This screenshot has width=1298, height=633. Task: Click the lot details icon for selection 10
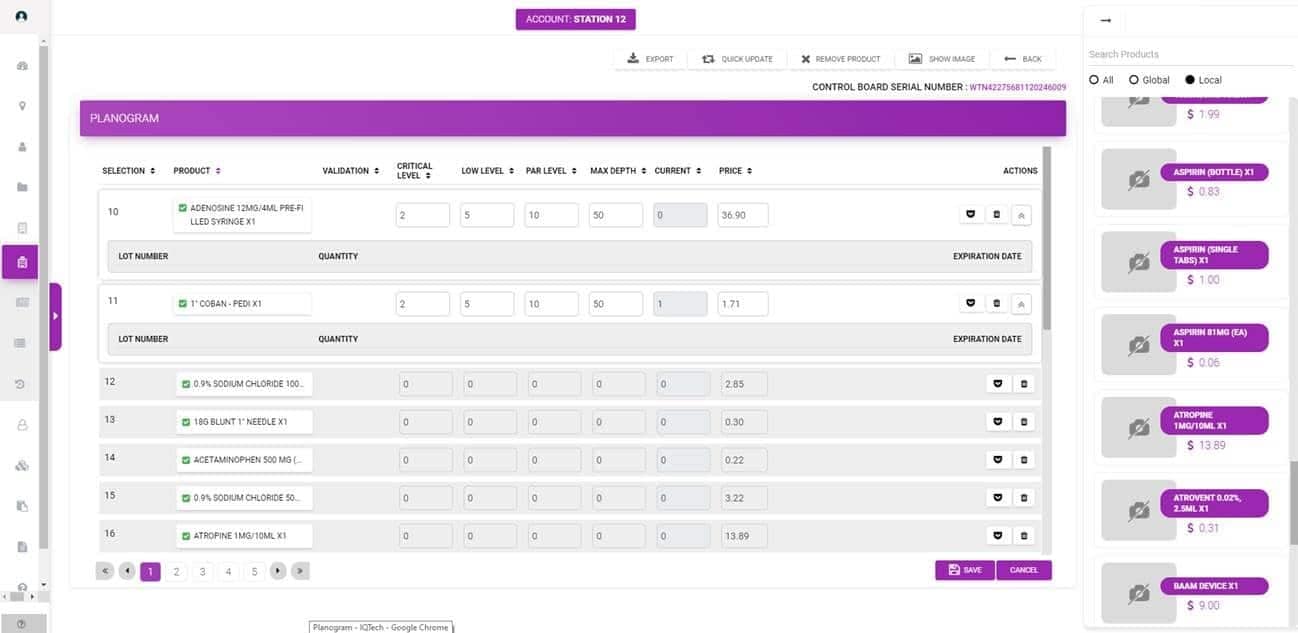pos(970,214)
